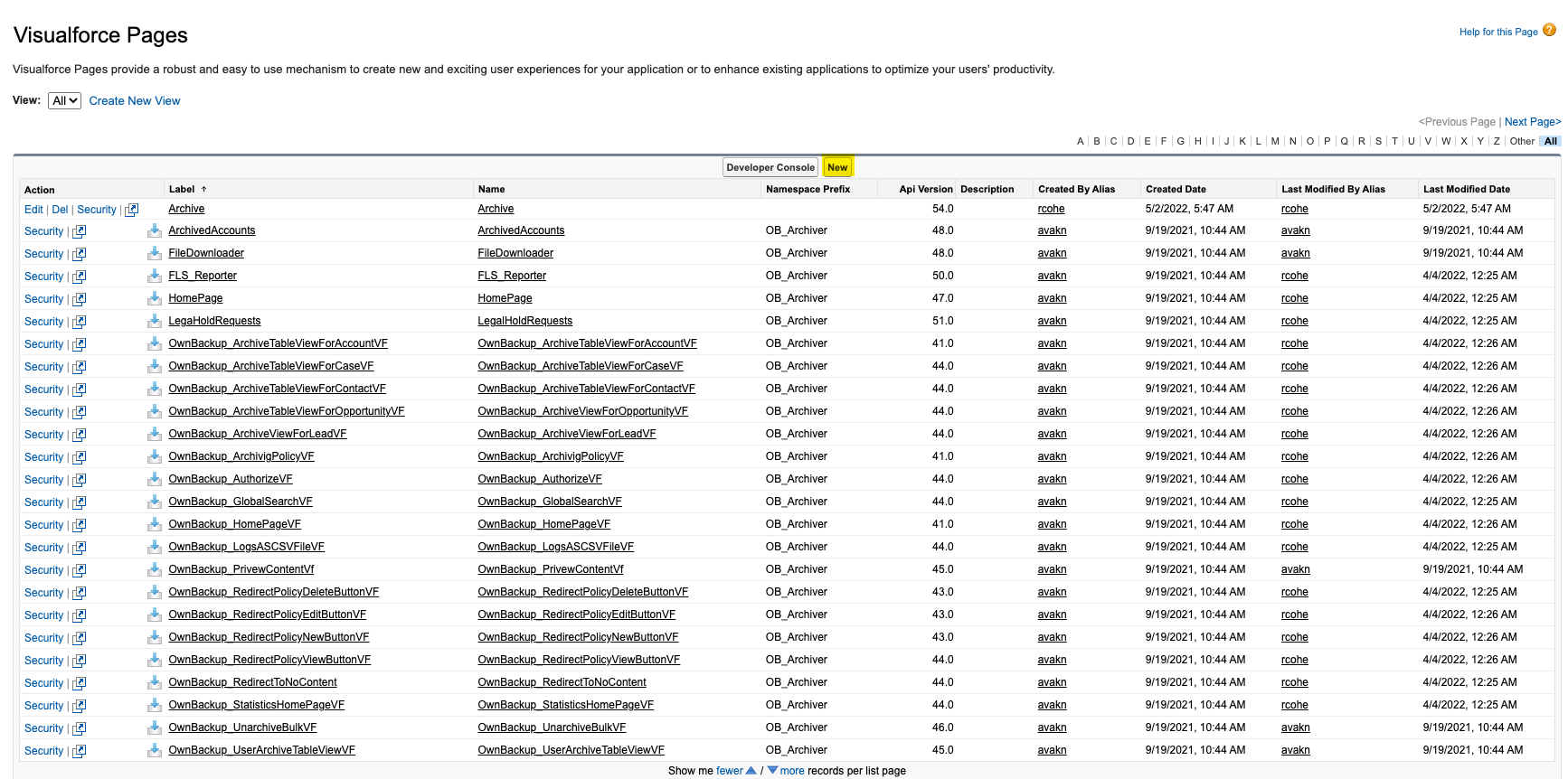Screen dimensions: 1568x779
Task: Open preview icon in FLS_Reporter row
Action: coord(80,277)
